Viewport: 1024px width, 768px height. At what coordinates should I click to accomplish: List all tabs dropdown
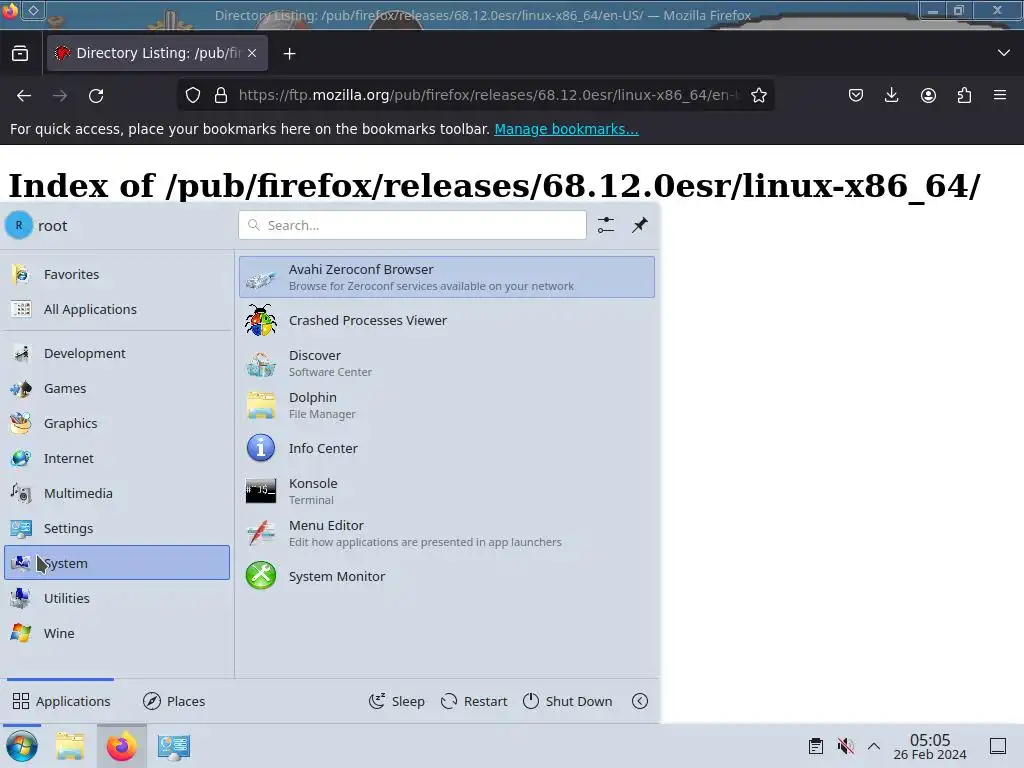click(1004, 53)
